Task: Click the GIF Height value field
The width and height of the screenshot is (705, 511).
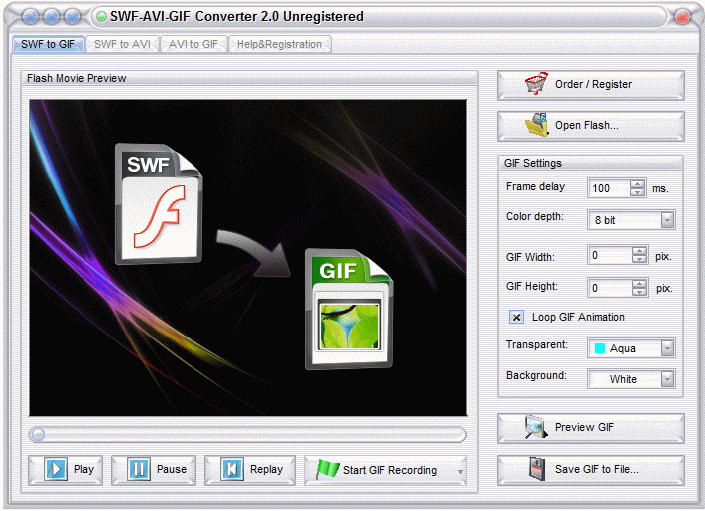Action: coord(610,288)
